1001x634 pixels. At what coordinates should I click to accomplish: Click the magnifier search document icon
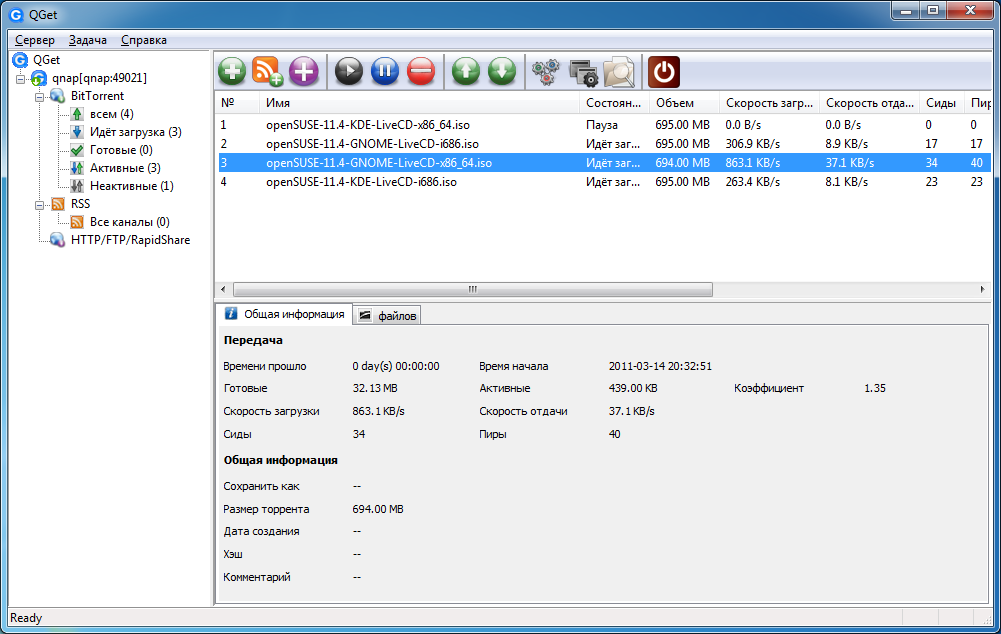point(619,72)
